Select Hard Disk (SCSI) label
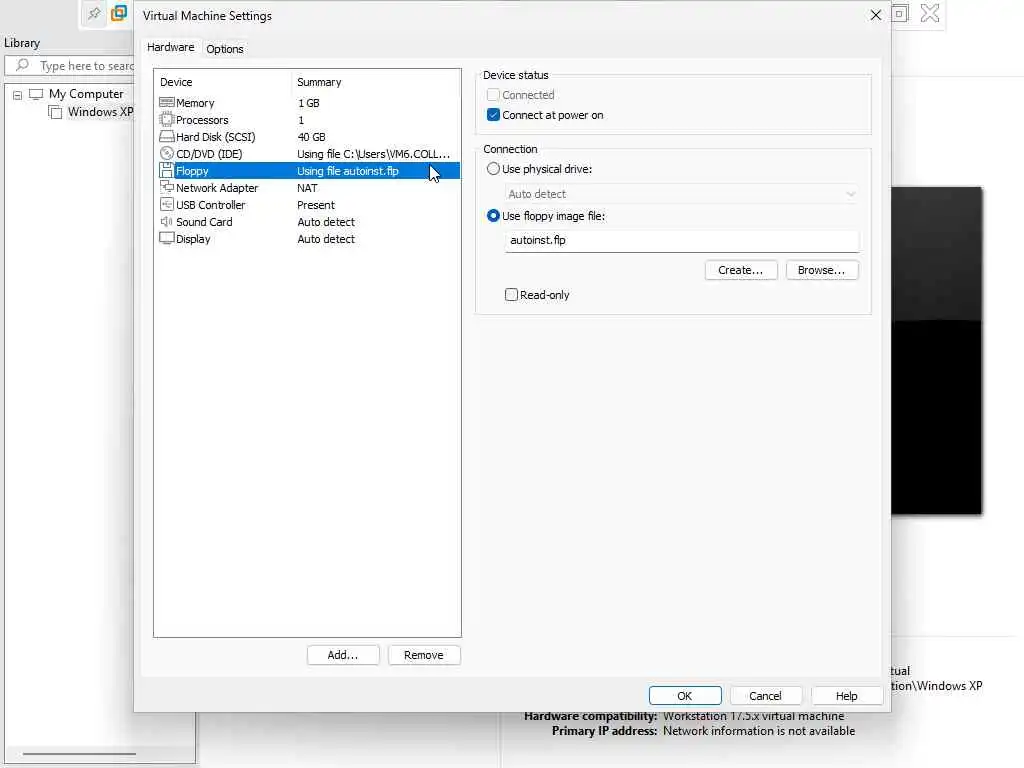This screenshot has width=1024, height=768. tap(216, 137)
